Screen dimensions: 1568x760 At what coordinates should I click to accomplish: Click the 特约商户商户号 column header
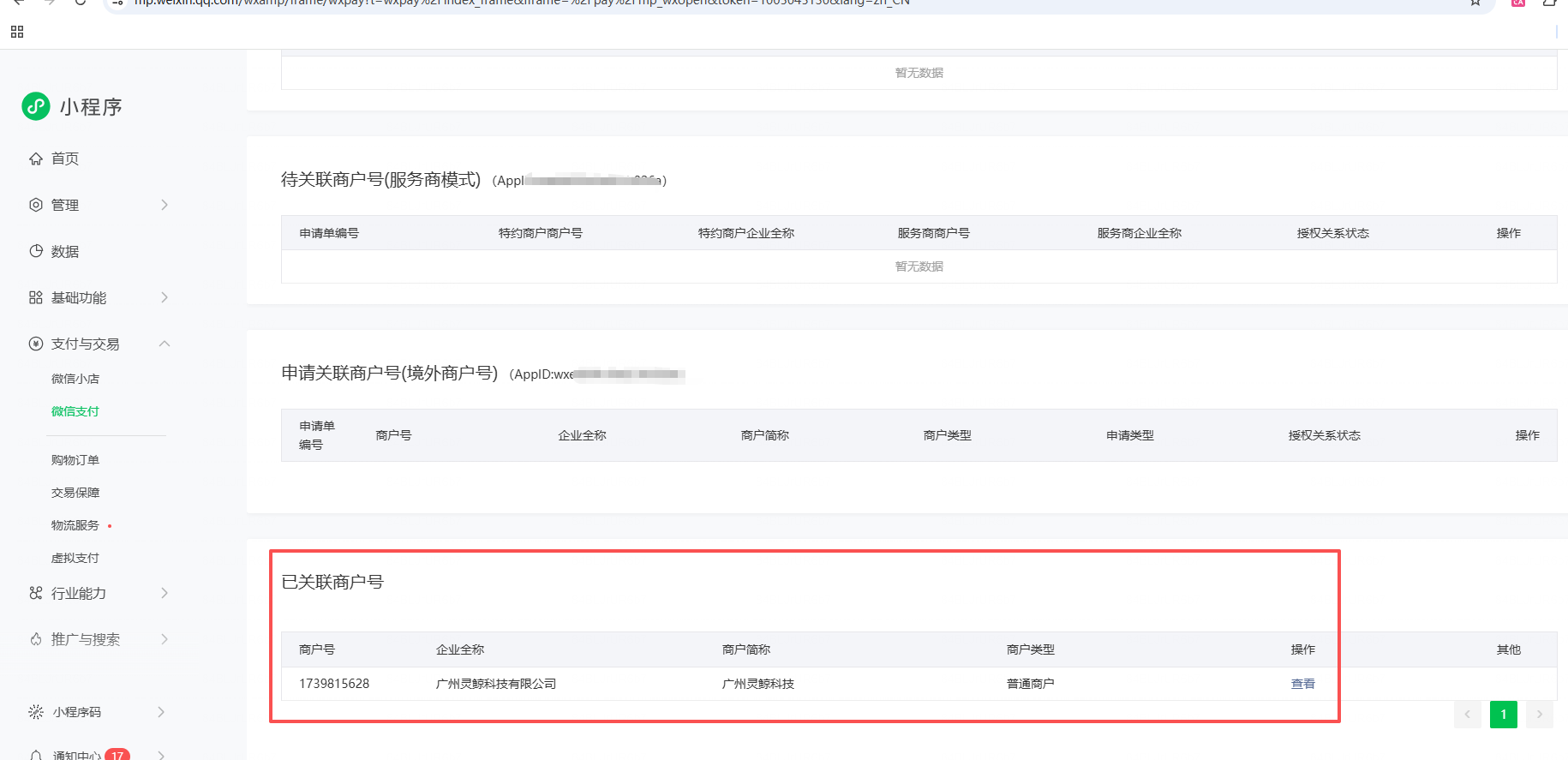pyautogui.click(x=541, y=233)
